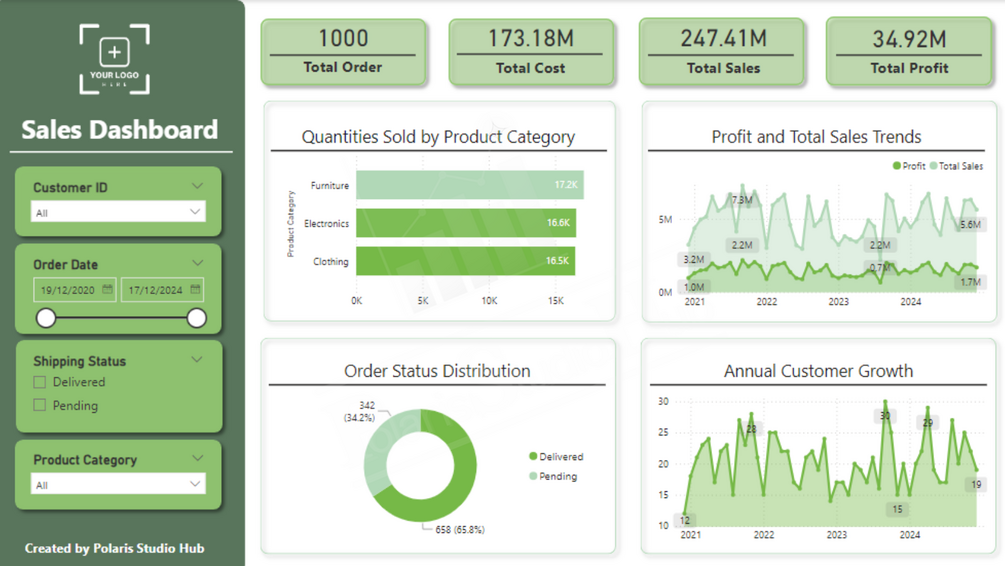Click the start date 19/12/2020 field
This screenshot has height=566, width=1005.
pos(74,290)
